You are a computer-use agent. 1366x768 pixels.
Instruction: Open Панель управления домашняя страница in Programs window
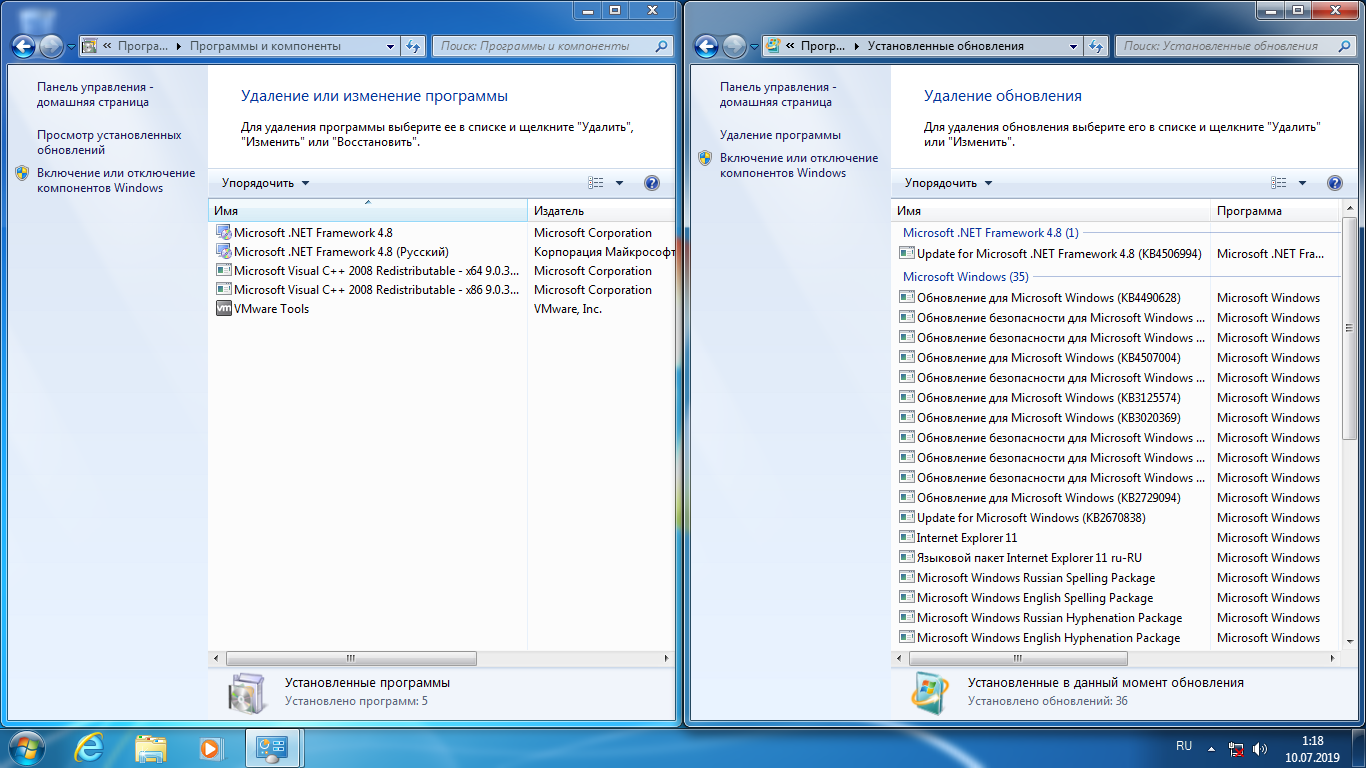coord(95,94)
